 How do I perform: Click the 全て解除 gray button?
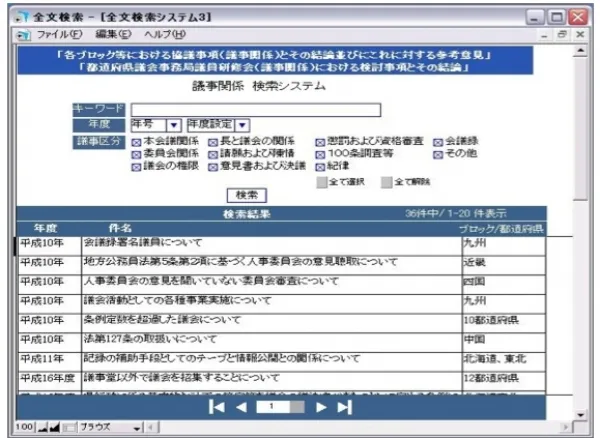point(387,182)
